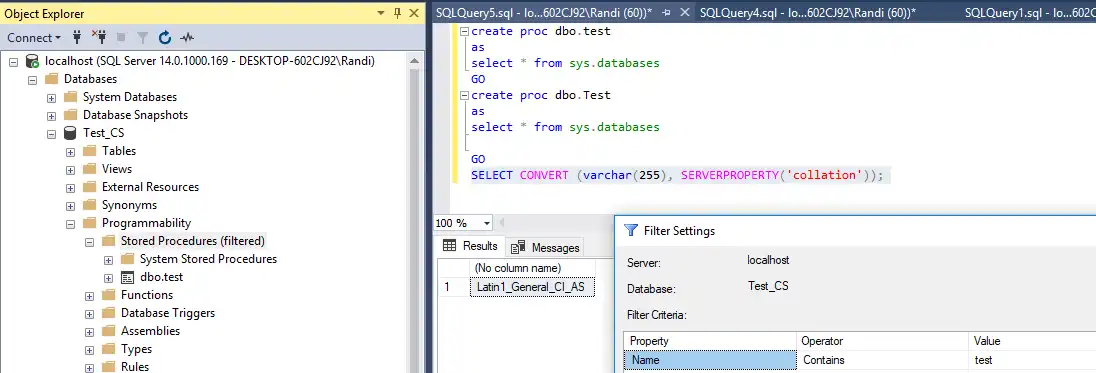
Task: Close the Object Explorer panel
Action: [414, 13]
